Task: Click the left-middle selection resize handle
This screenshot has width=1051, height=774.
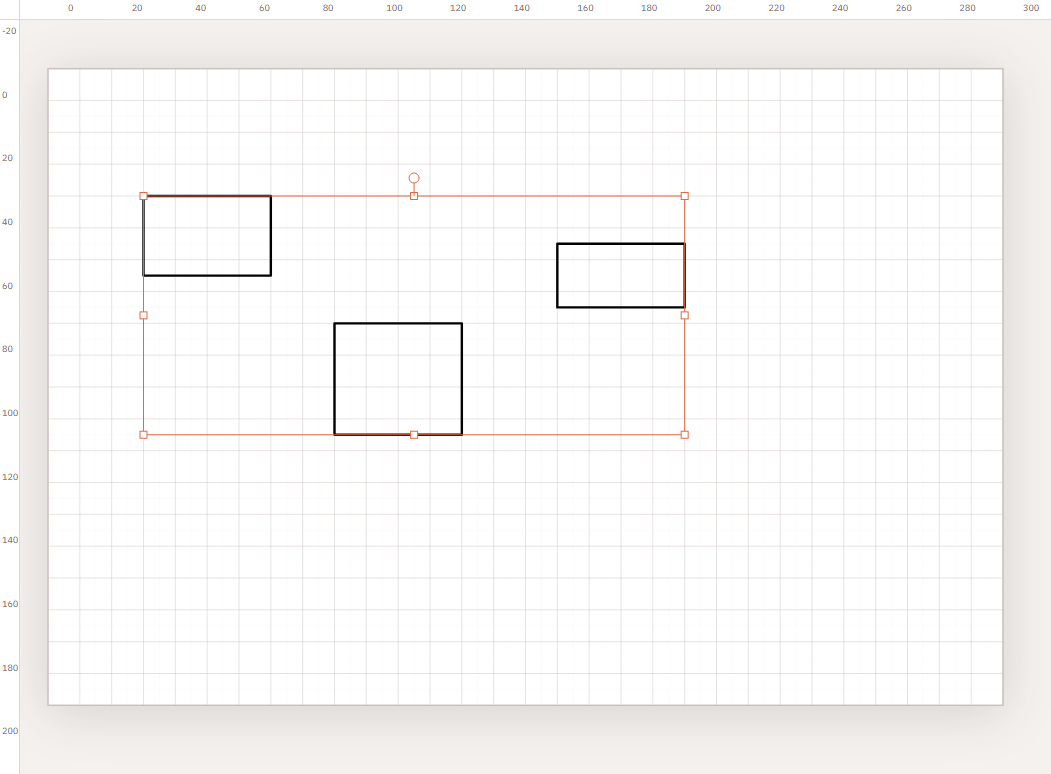Action: (x=143, y=316)
